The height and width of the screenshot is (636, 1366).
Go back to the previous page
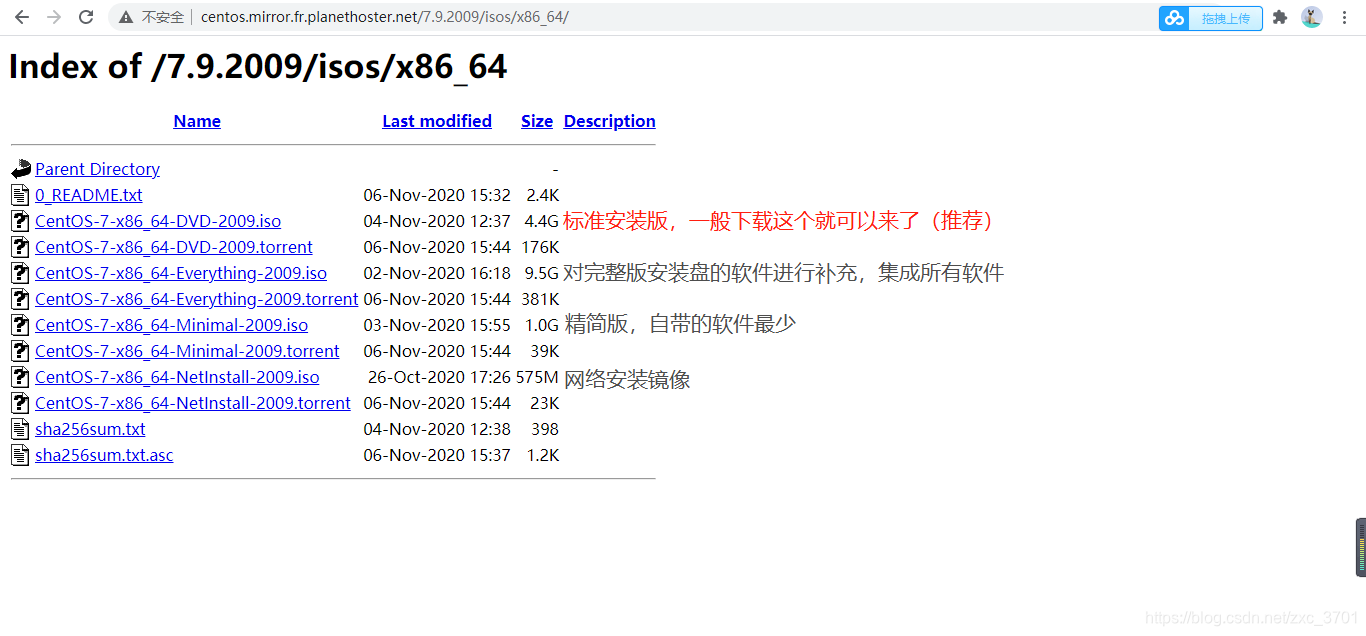click(x=22, y=17)
